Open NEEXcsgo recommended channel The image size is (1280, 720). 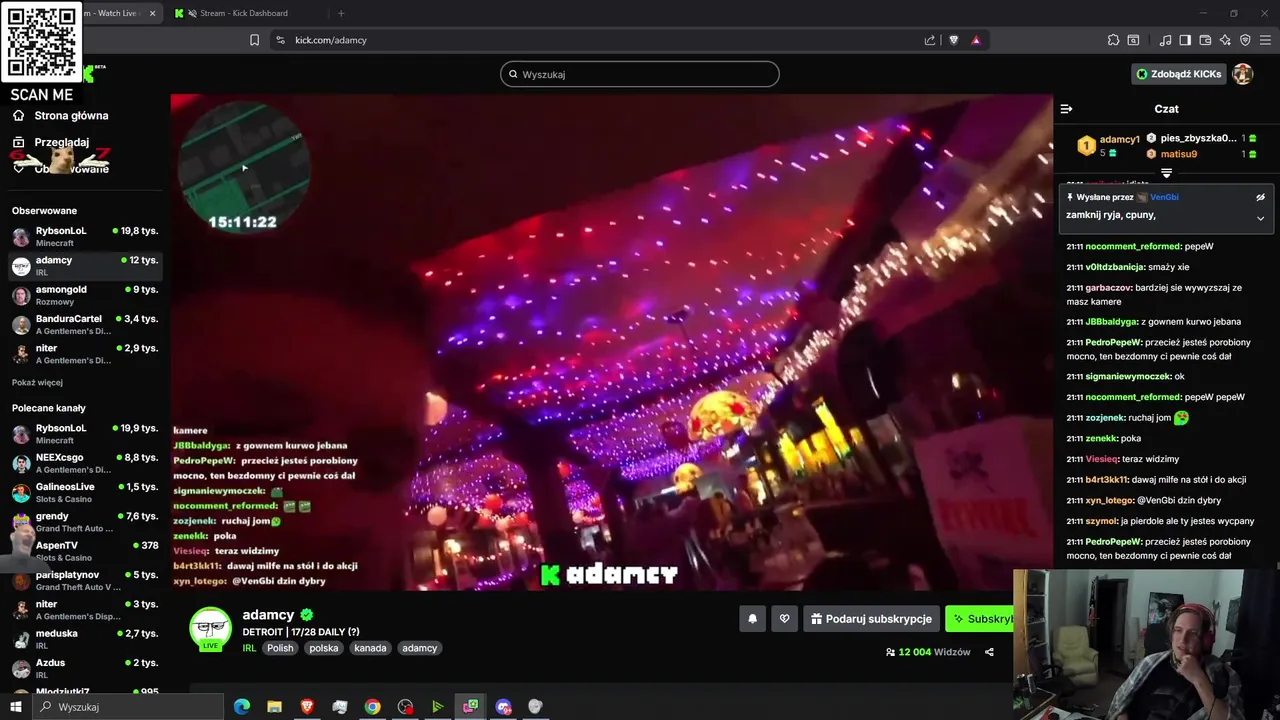(x=85, y=463)
